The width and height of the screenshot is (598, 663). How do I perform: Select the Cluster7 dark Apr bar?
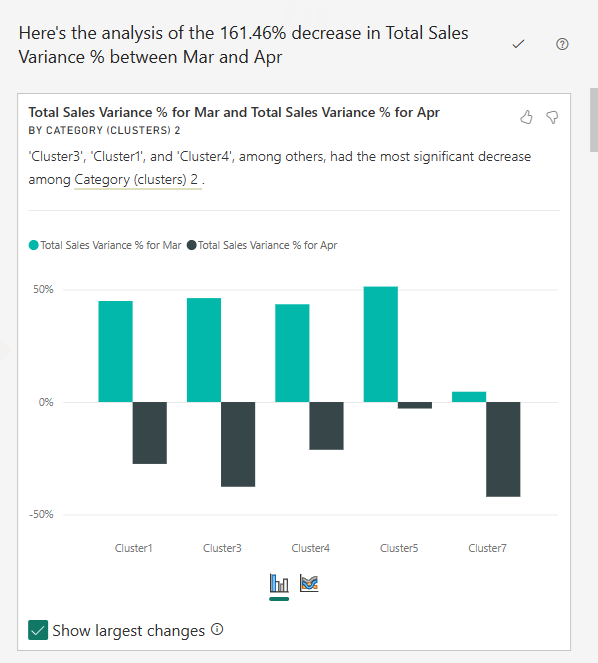[503, 449]
